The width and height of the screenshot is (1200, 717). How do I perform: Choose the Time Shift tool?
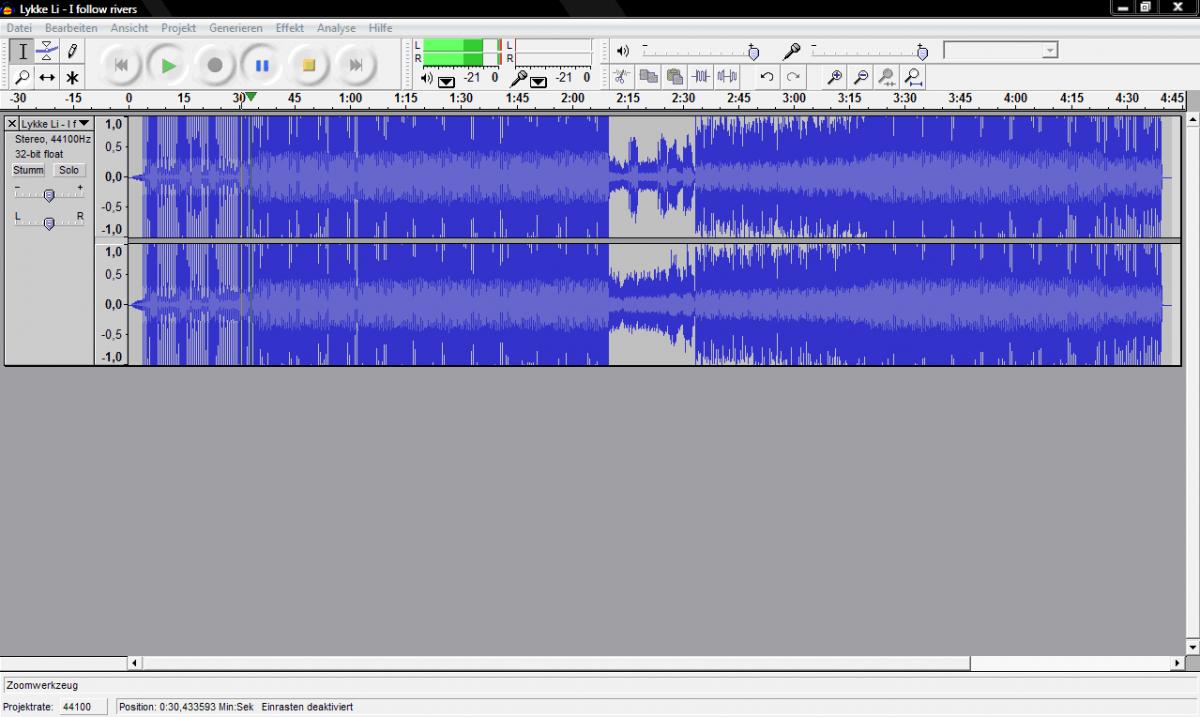tap(47, 77)
